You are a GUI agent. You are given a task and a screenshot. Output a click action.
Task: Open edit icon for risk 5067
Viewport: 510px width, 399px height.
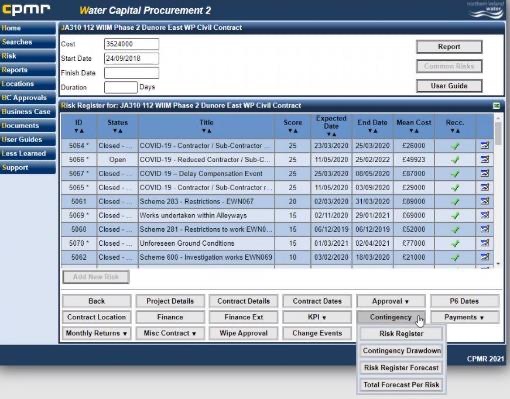click(x=485, y=174)
